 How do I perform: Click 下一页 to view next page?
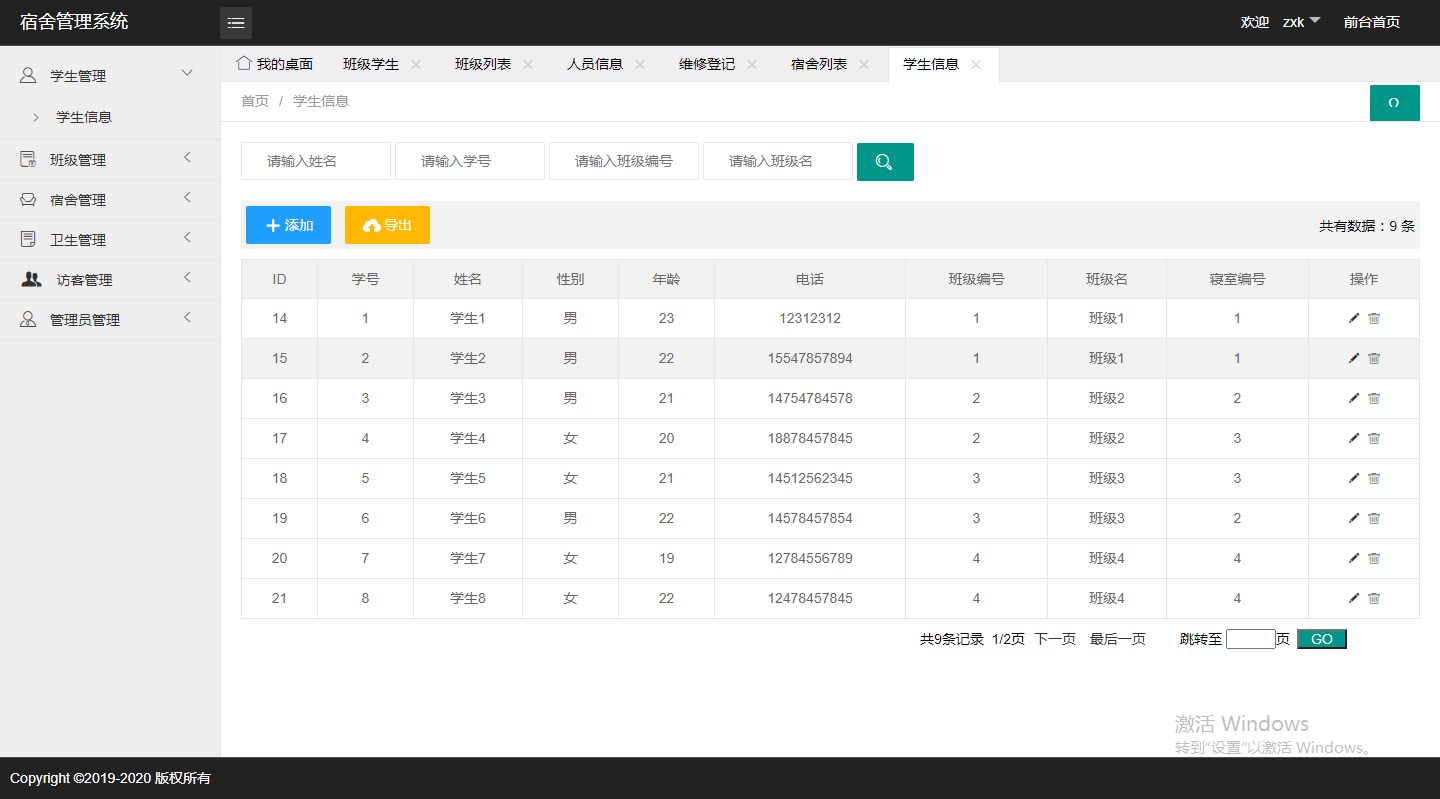click(x=1054, y=638)
